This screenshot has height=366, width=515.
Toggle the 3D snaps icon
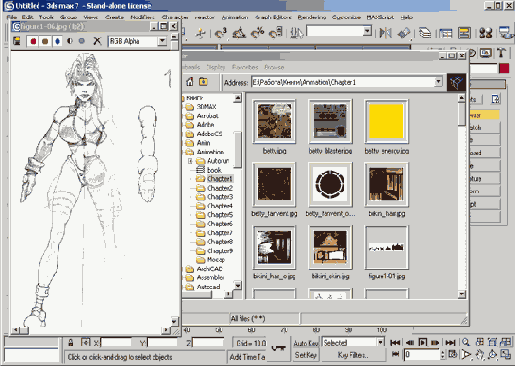(x=221, y=33)
